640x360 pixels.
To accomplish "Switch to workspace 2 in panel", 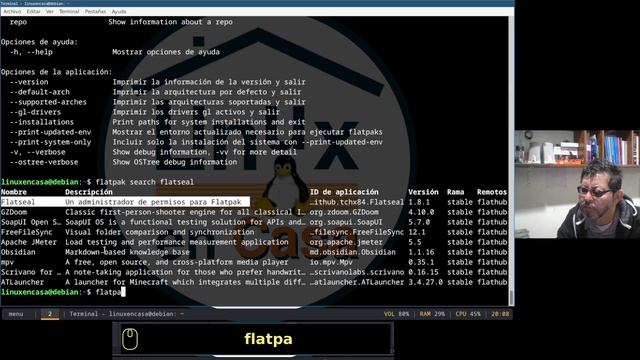I will 50,314.
